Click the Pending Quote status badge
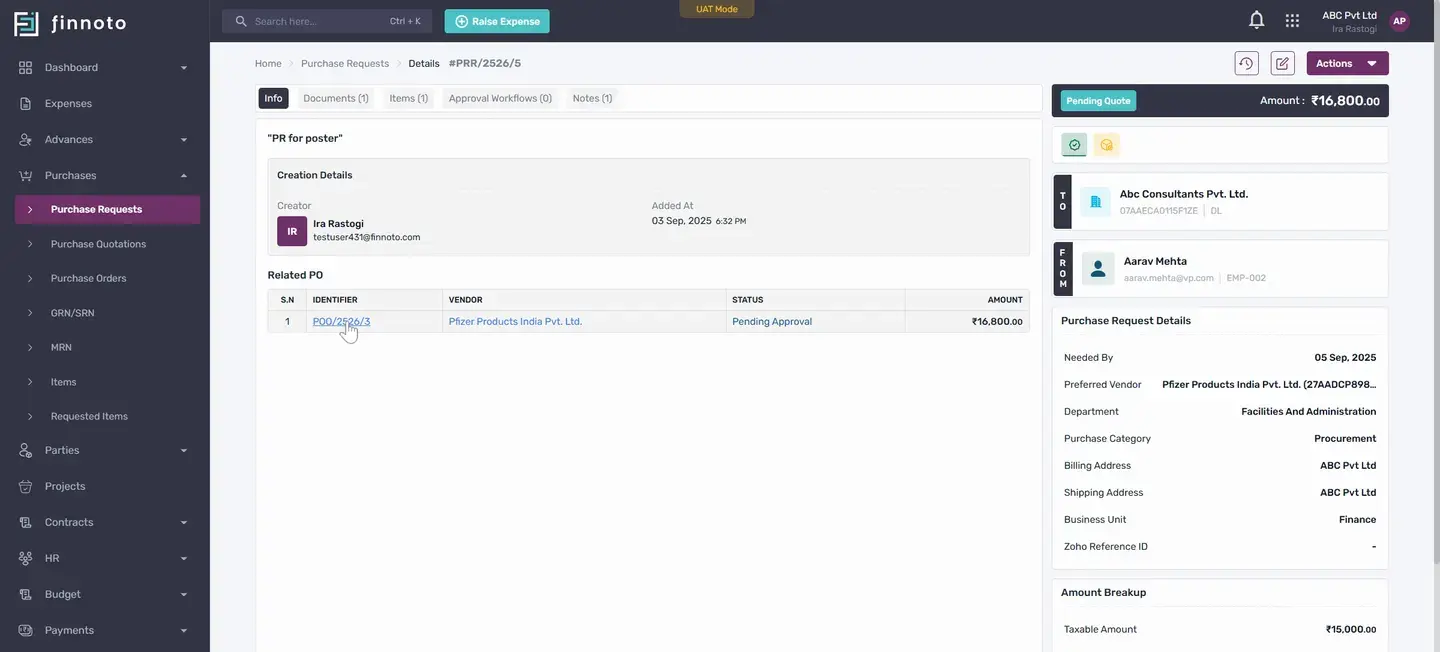Image resolution: width=1440 pixels, height=652 pixels. [x=1098, y=101]
